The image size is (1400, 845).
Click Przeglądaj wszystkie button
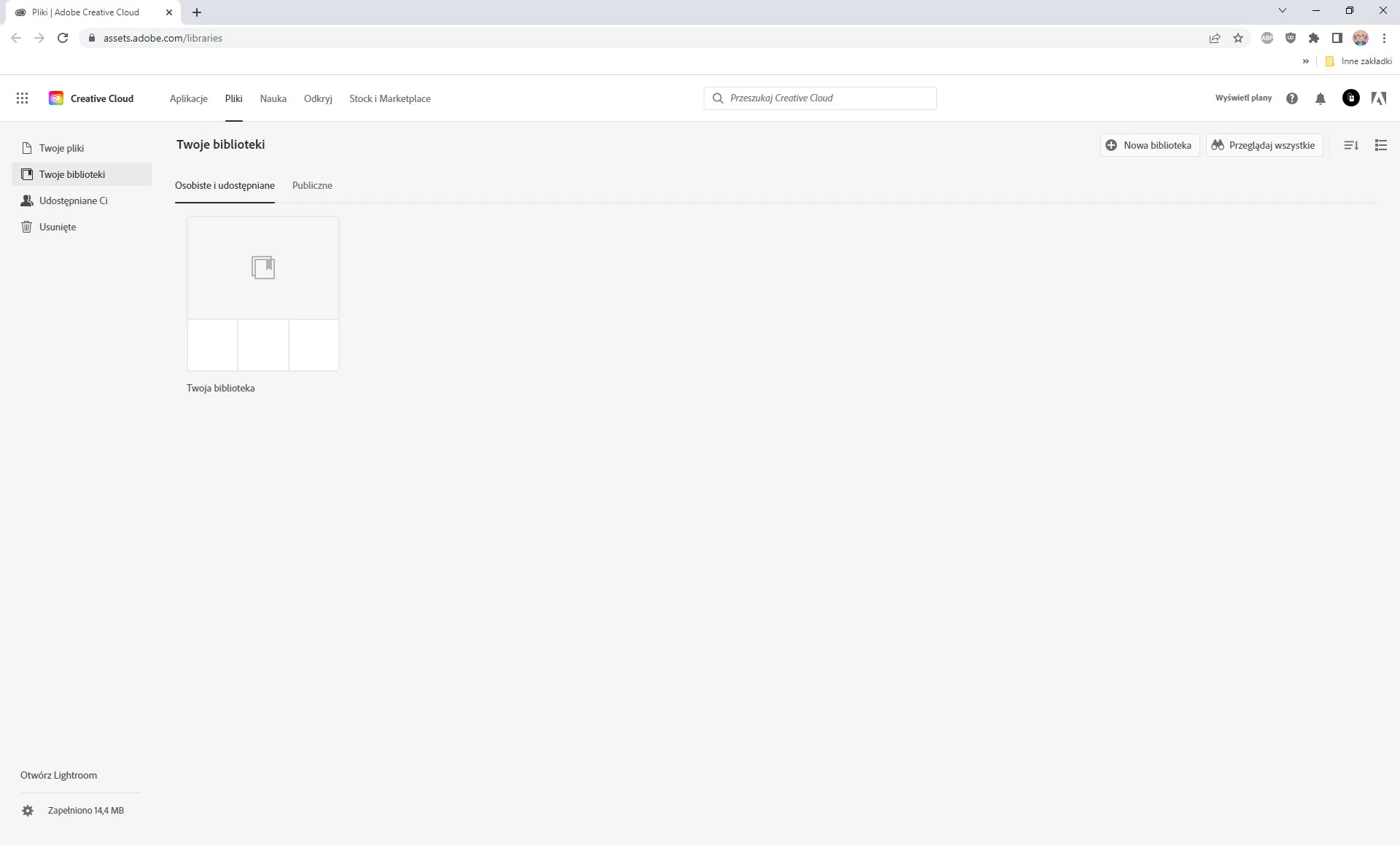click(x=1264, y=145)
